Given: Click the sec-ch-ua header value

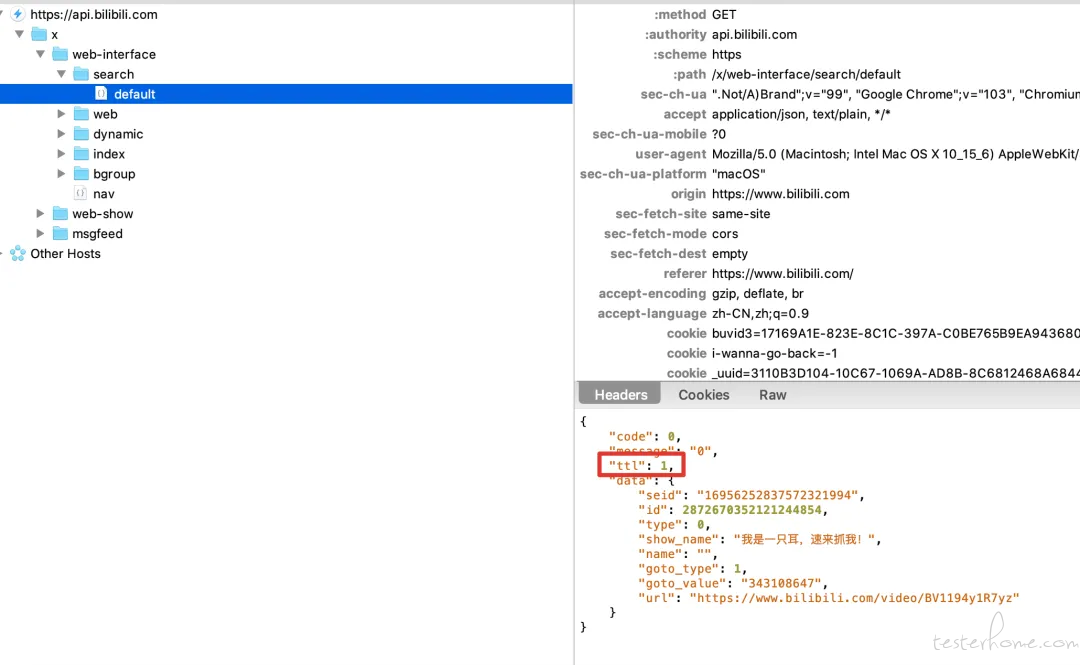Looking at the screenshot, I should [895, 94].
